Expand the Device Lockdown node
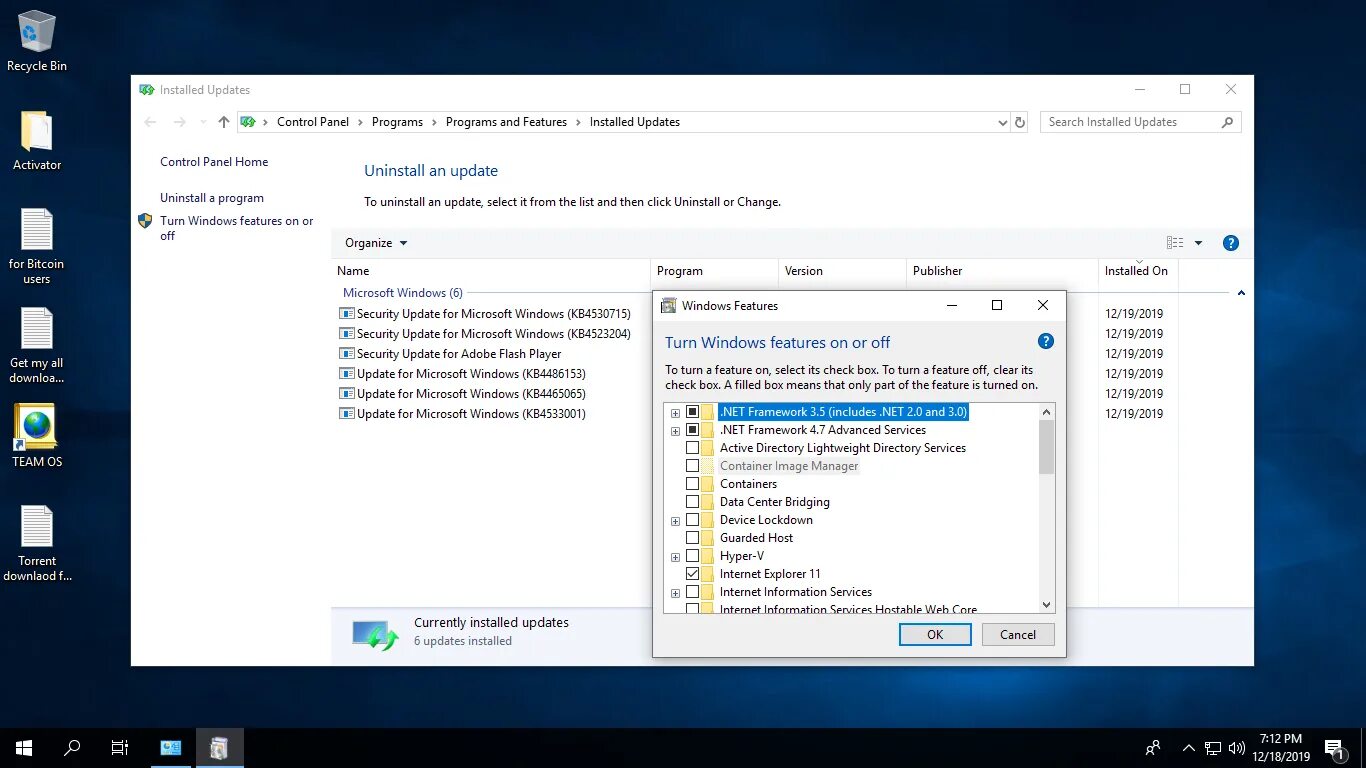Screen dimensions: 1366x768 pyautogui.click(x=675, y=521)
